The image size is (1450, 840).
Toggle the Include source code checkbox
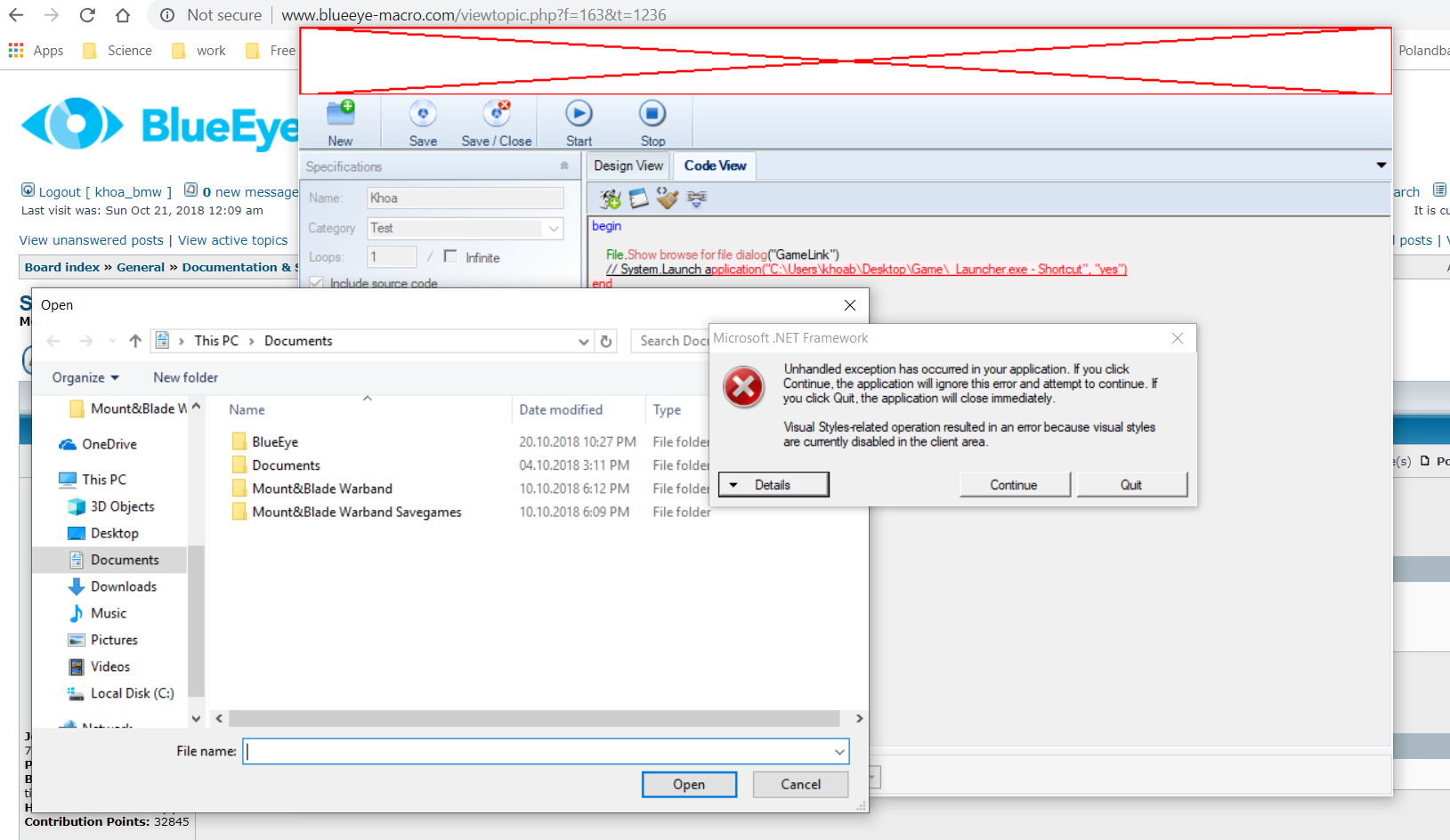[x=316, y=283]
